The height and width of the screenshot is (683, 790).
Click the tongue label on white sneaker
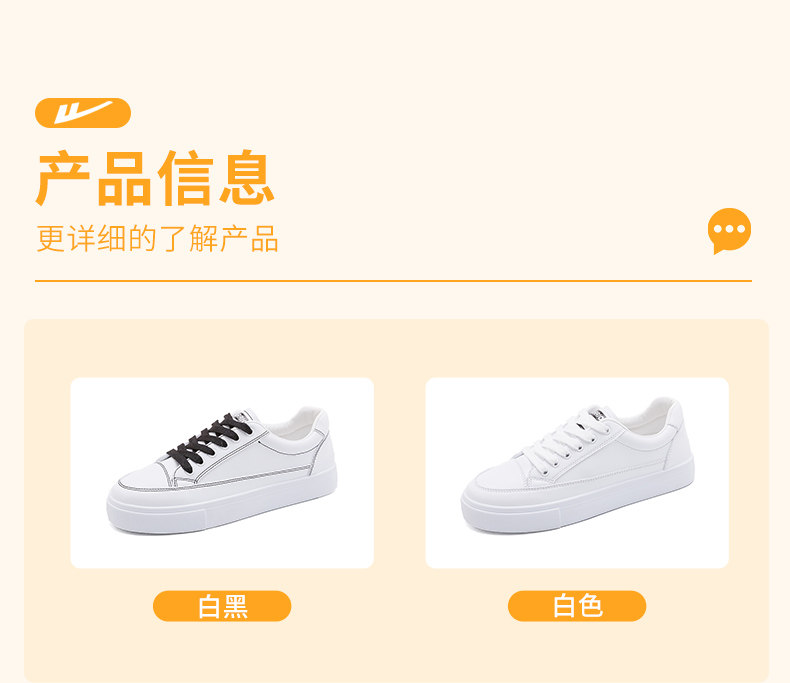point(599,413)
